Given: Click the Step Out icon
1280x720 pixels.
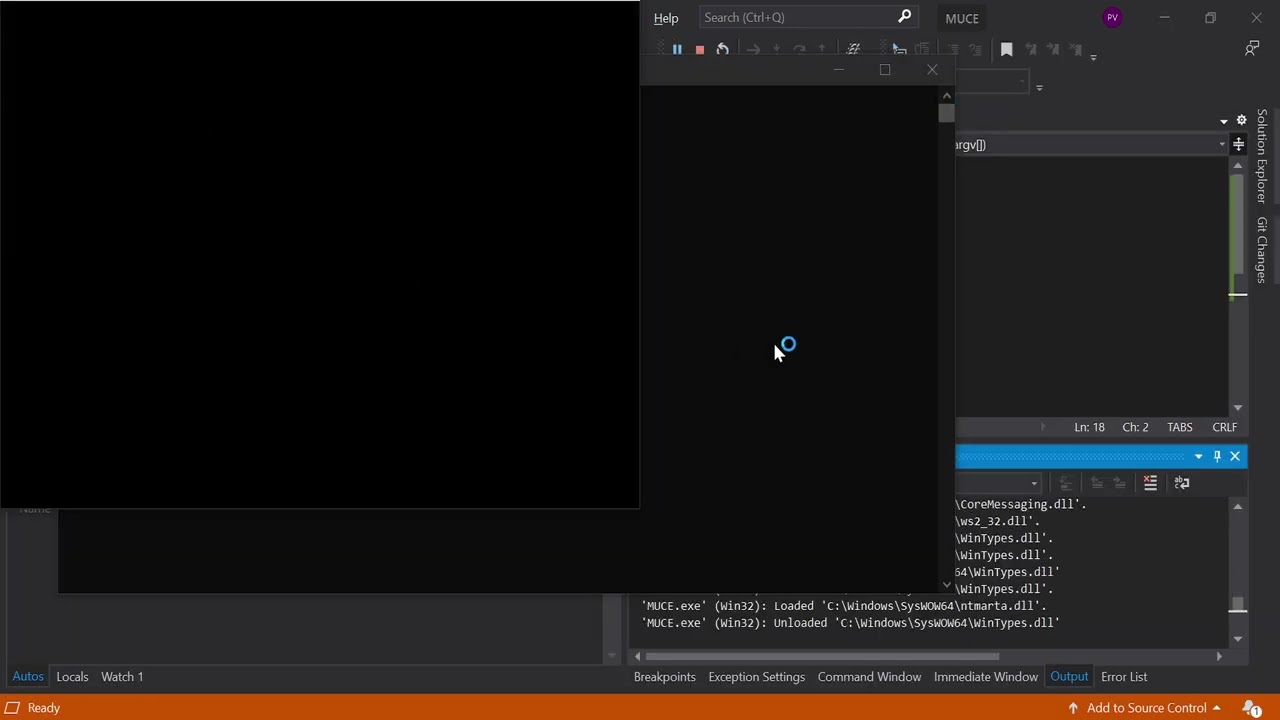Looking at the screenshot, I should 822,49.
